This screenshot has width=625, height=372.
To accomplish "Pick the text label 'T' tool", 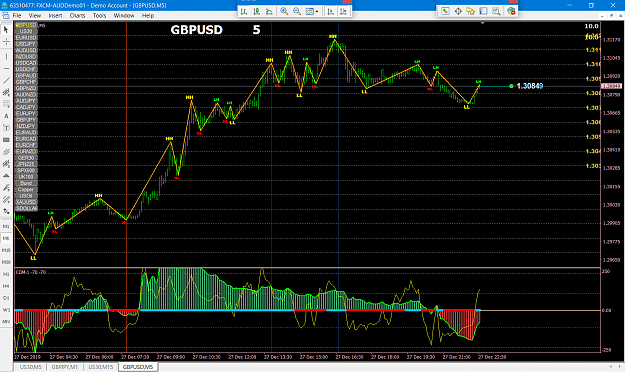I will [6, 128].
